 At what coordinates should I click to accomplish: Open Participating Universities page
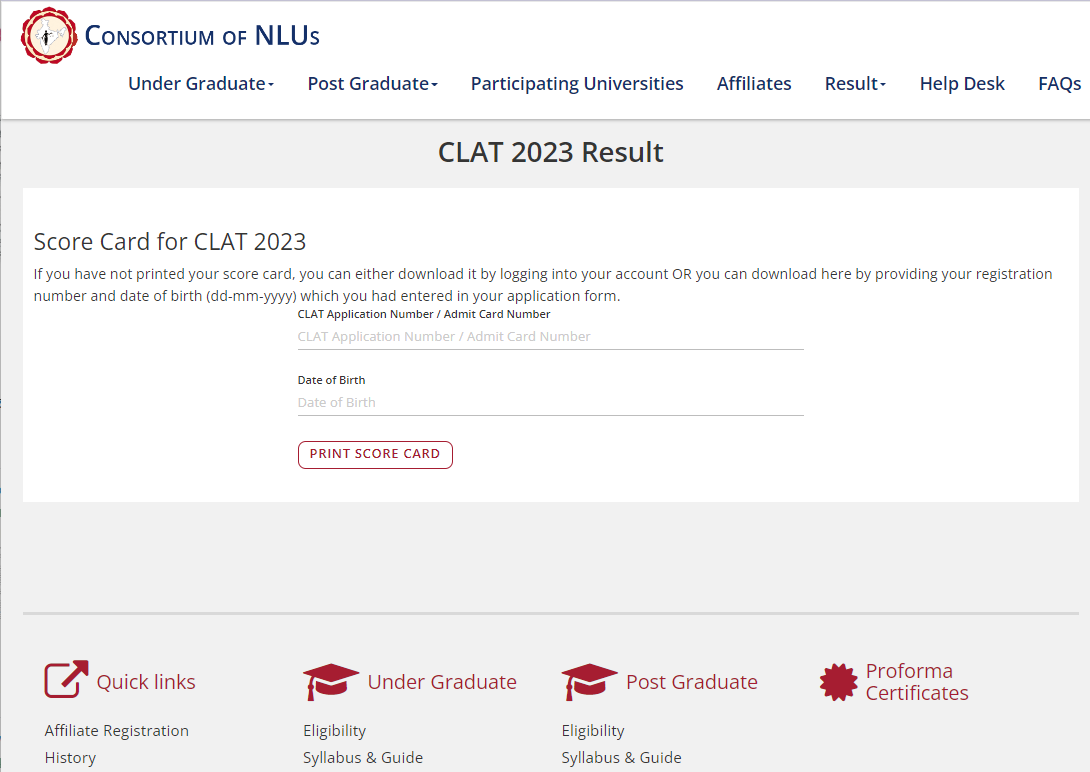click(x=577, y=84)
